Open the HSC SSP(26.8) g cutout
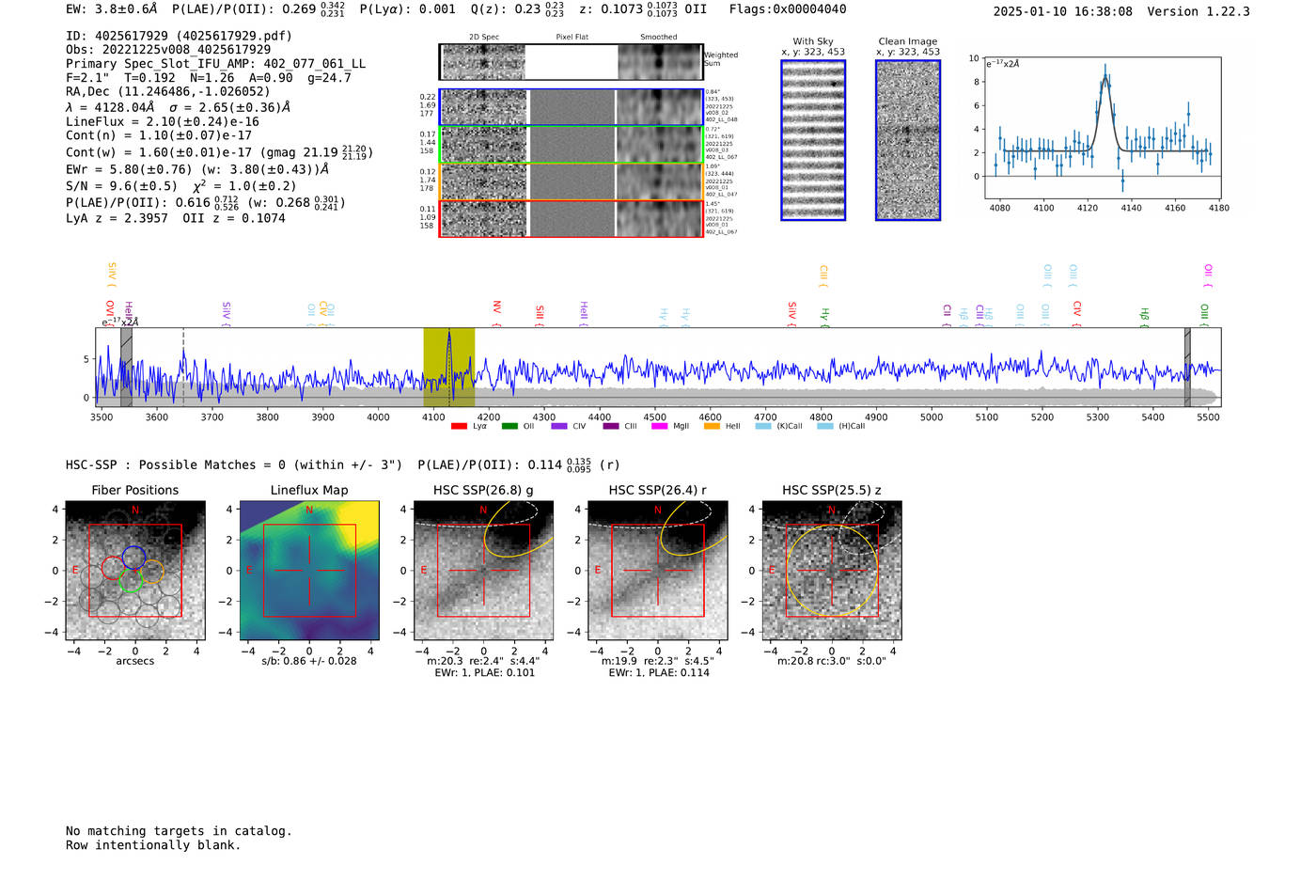Image resolution: width=1316 pixels, height=896 pixels. coord(483,571)
